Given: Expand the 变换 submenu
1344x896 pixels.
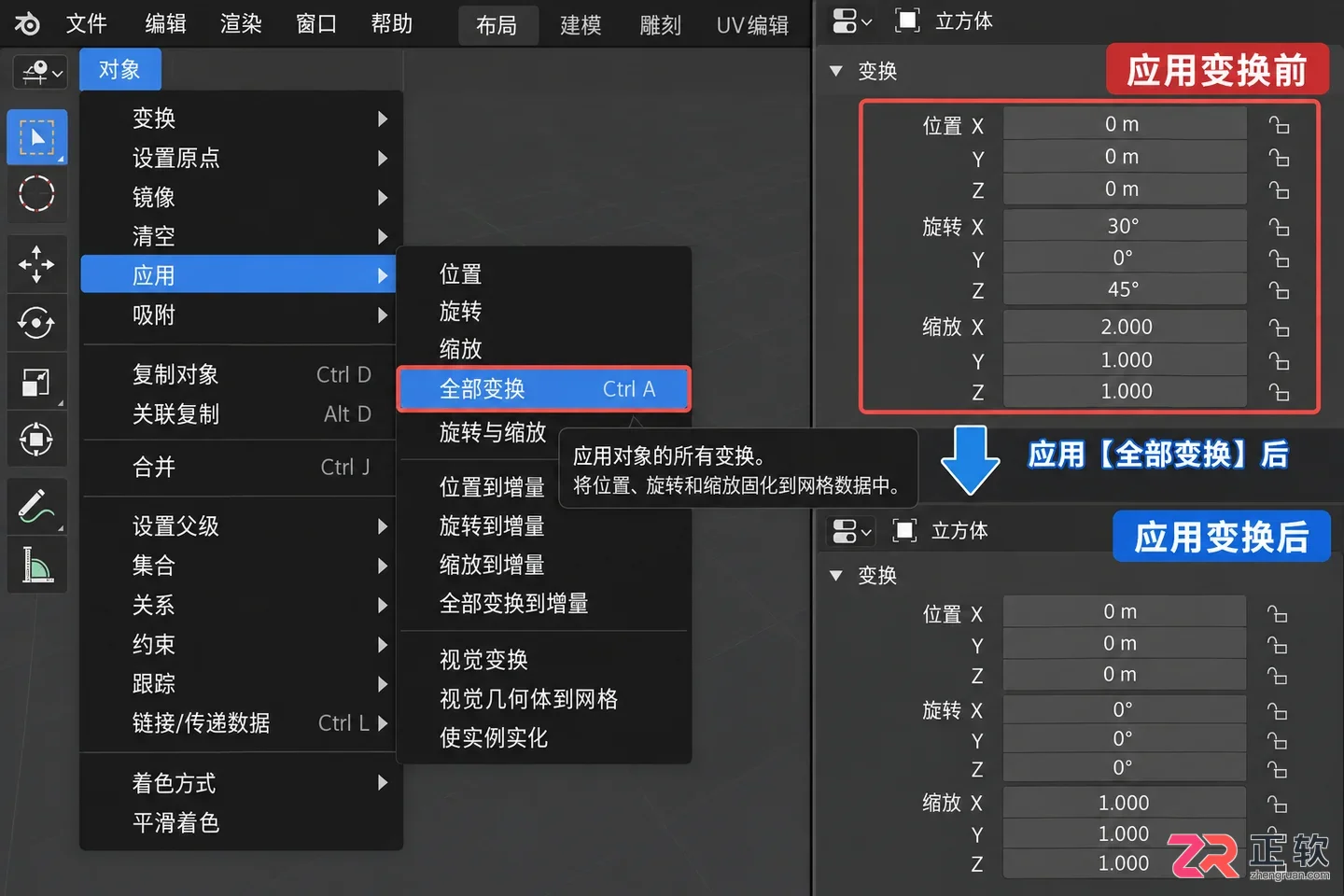Looking at the screenshot, I should point(242,119).
